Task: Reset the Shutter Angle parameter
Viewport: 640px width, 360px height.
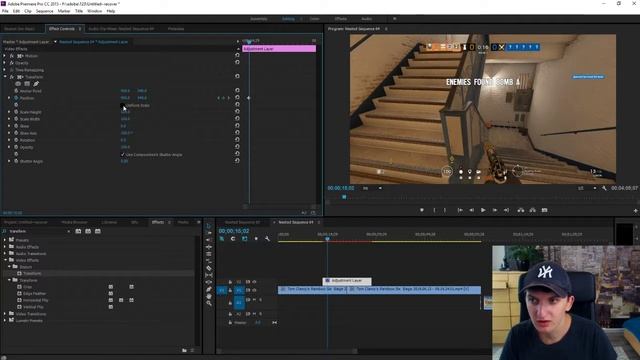Action: [237, 161]
